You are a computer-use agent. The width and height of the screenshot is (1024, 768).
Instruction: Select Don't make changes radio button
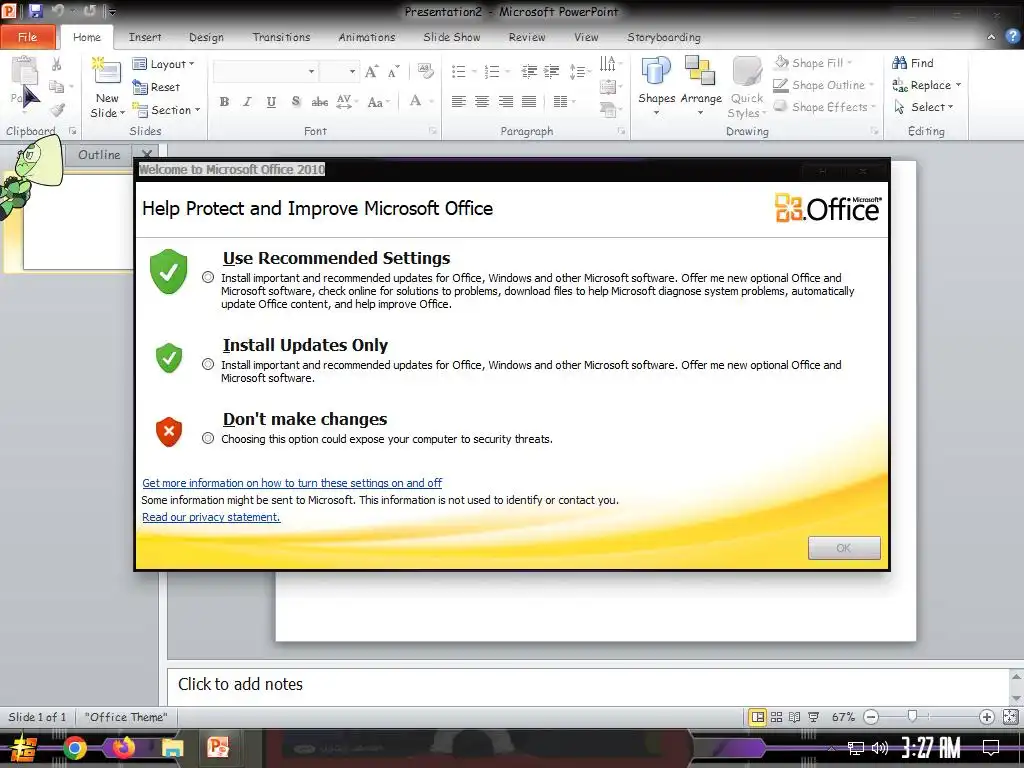pyautogui.click(x=208, y=438)
